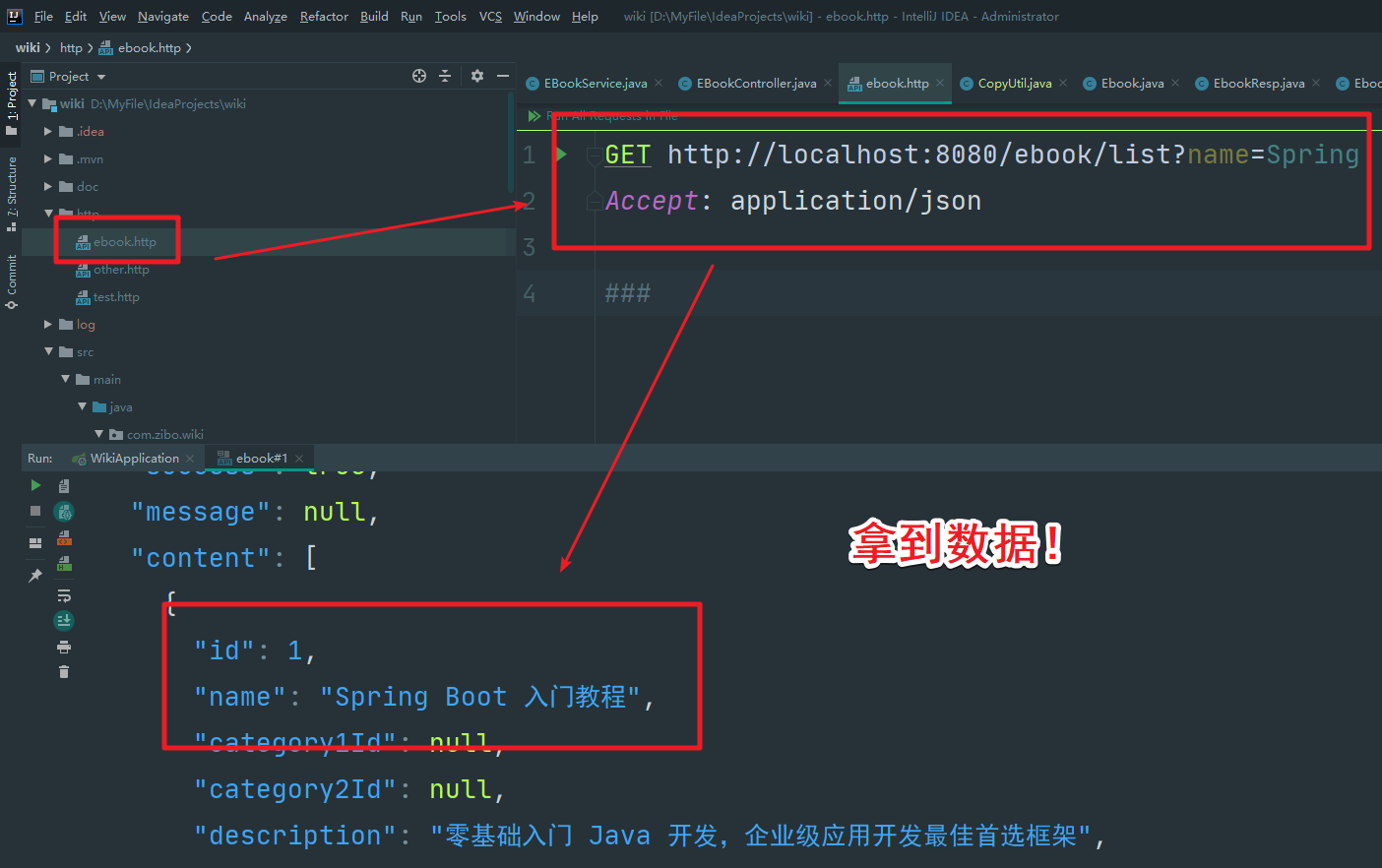Pin the ebook#1 run tab
1382x868 pixels.
tap(35, 576)
